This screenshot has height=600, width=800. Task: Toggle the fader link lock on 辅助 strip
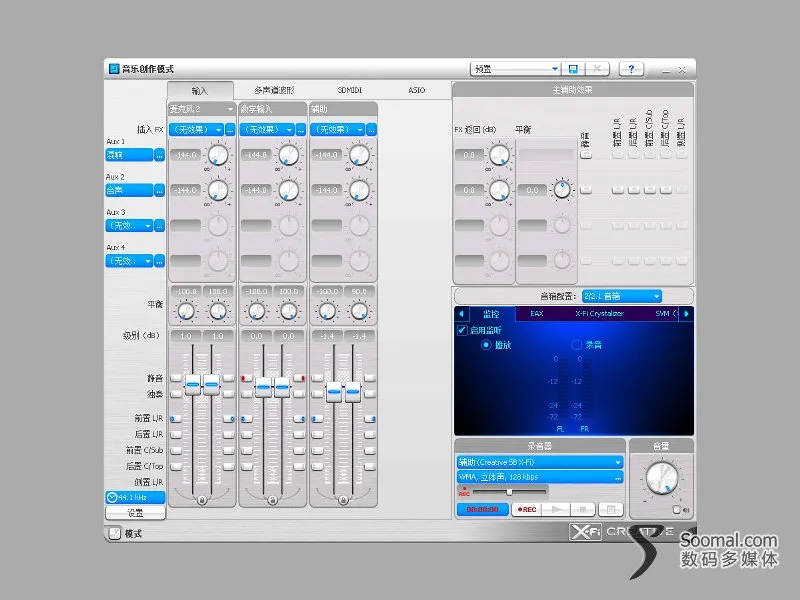[x=343, y=500]
